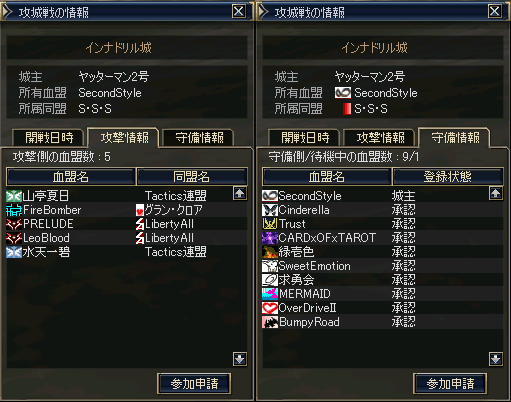Click scroll down arrow in defender list
This screenshot has width=511, height=402.
click(496, 359)
